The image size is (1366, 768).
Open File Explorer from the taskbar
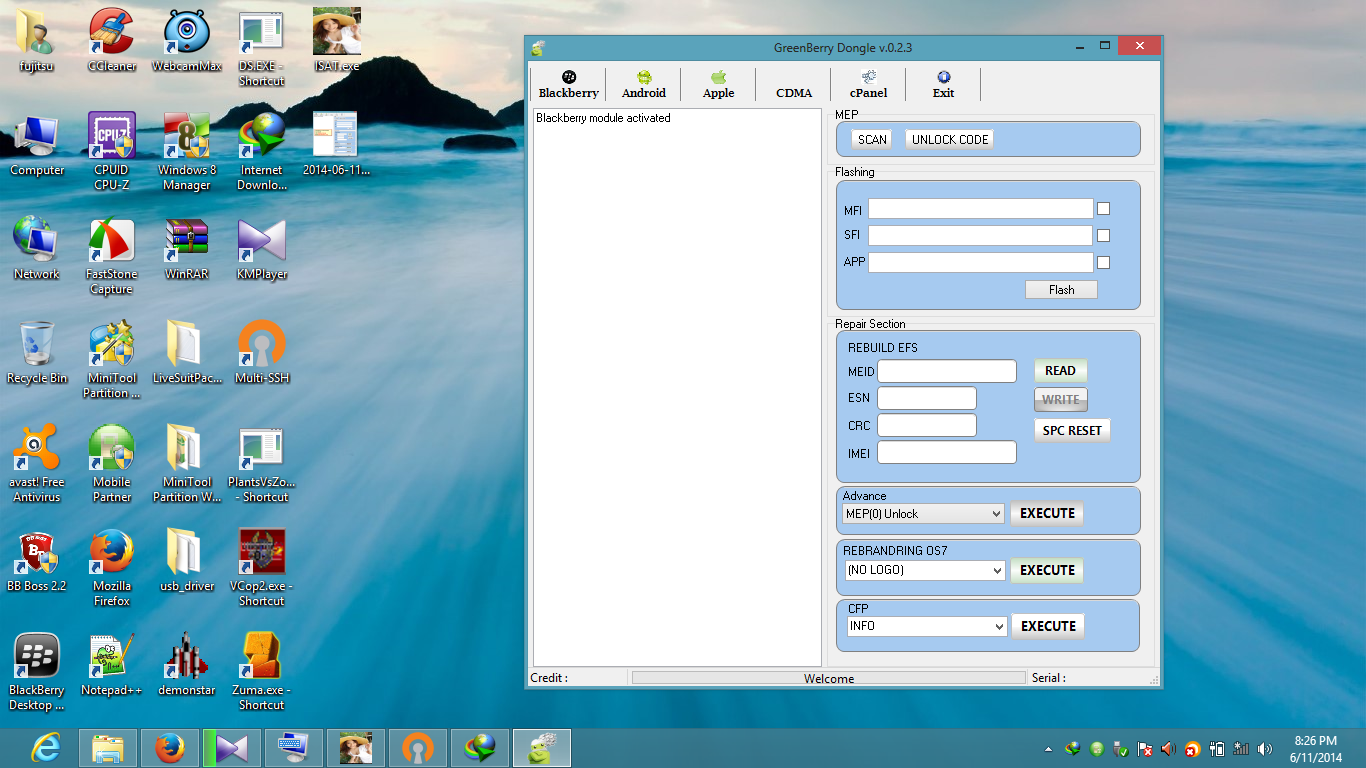click(x=108, y=748)
